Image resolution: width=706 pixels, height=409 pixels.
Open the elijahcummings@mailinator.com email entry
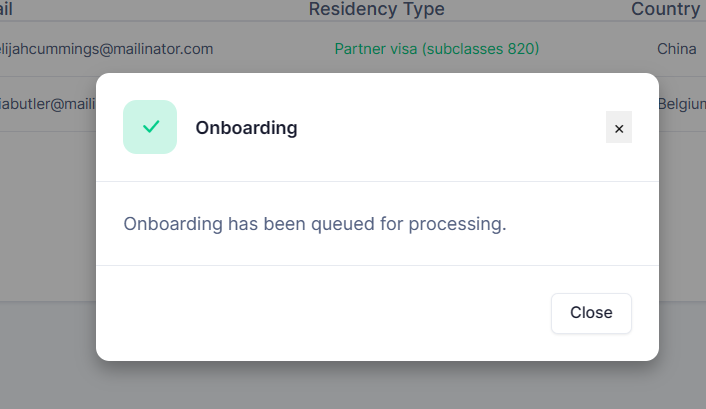[x=106, y=49]
